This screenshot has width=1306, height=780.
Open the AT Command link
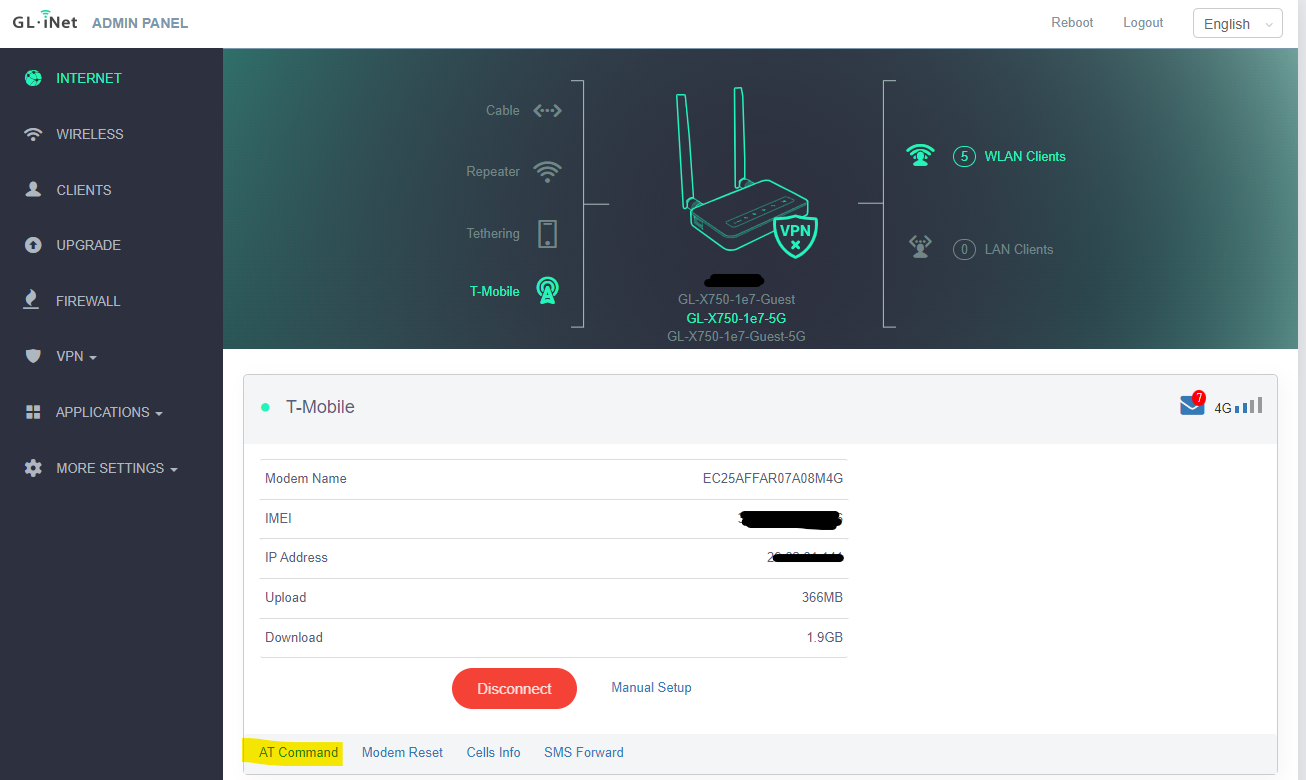click(298, 752)
